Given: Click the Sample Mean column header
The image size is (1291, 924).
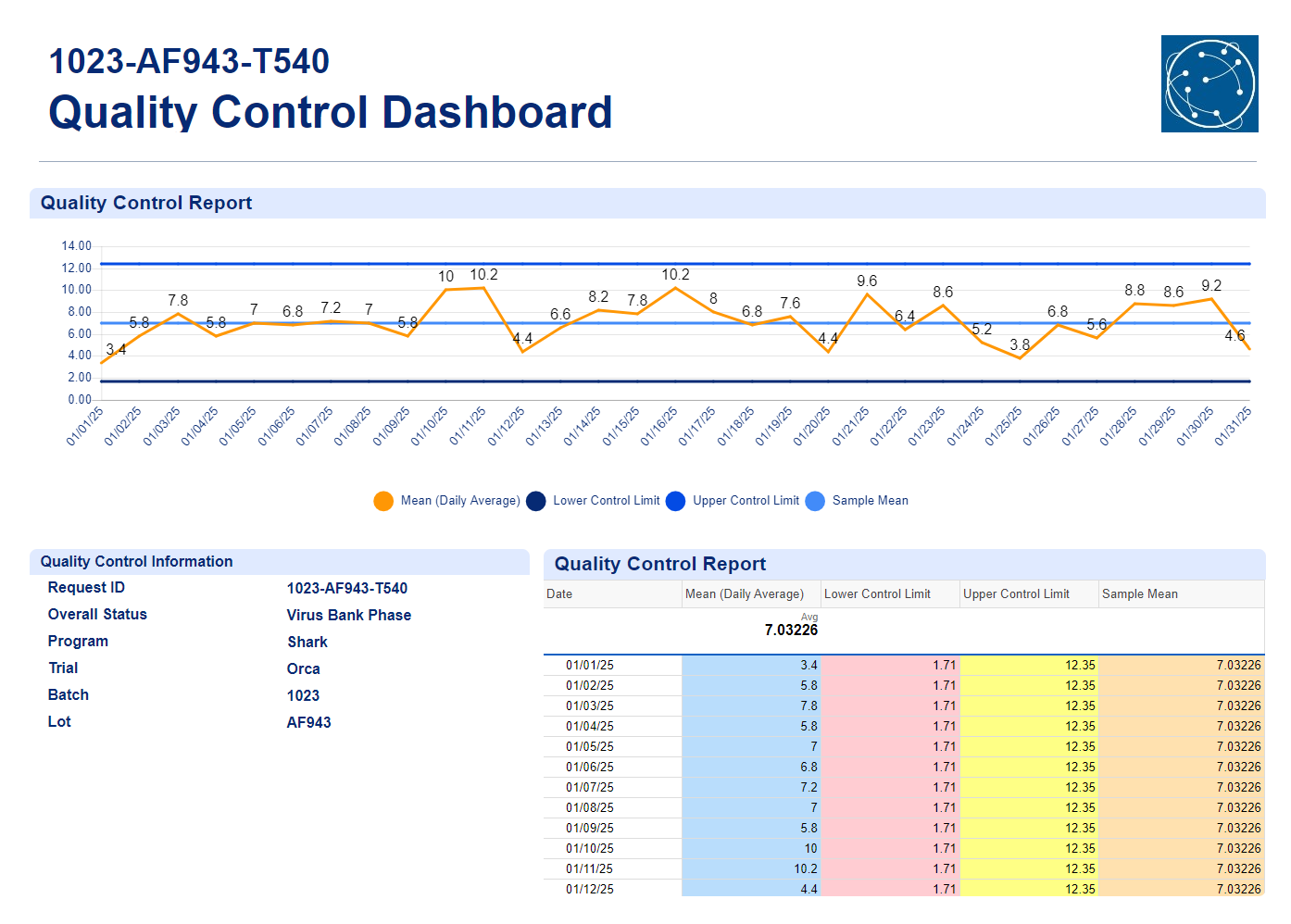Looking at the screenshot, I should 1140,594.
